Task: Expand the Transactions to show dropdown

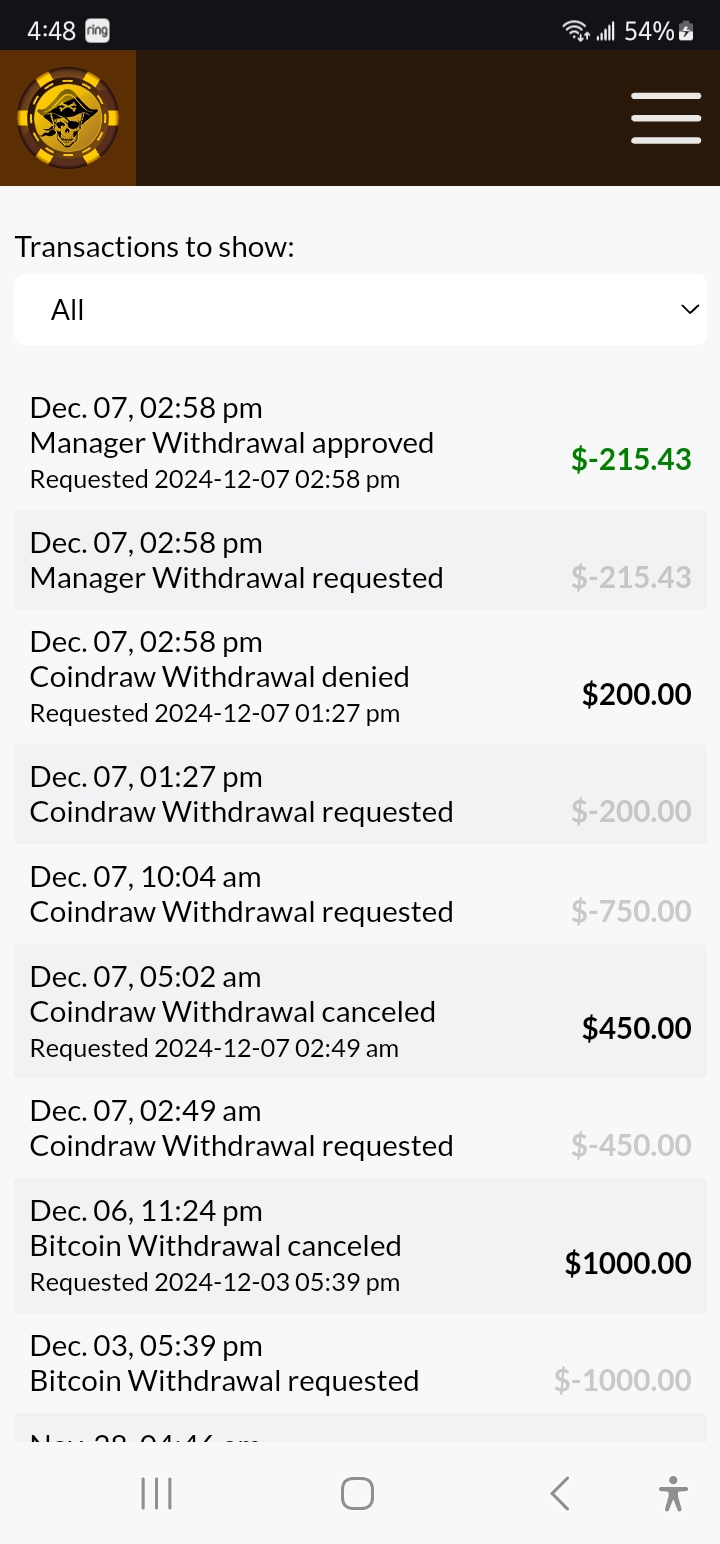Action: click(x=360, y=310)
